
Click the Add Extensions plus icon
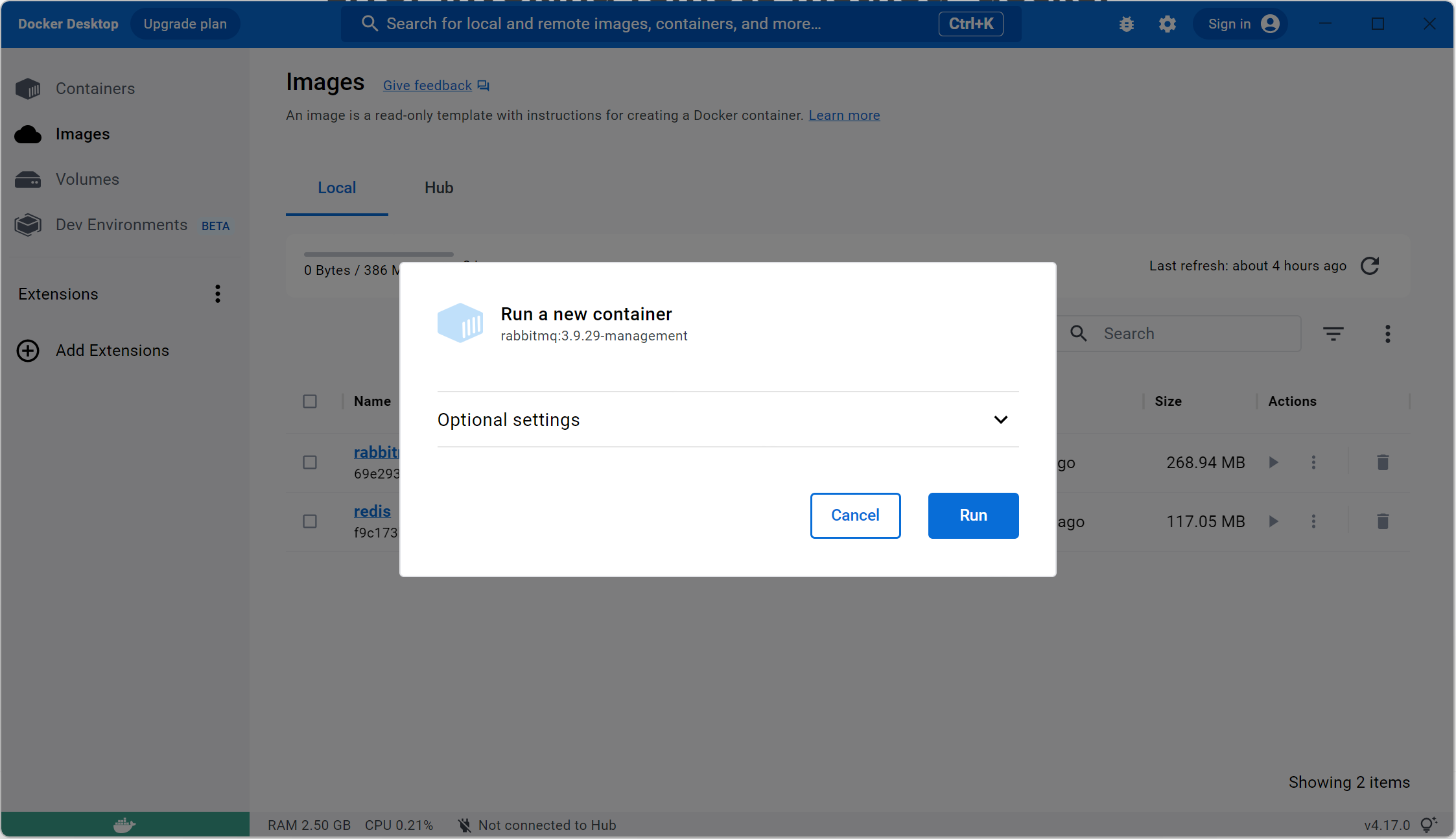click(x=28, y=351)
